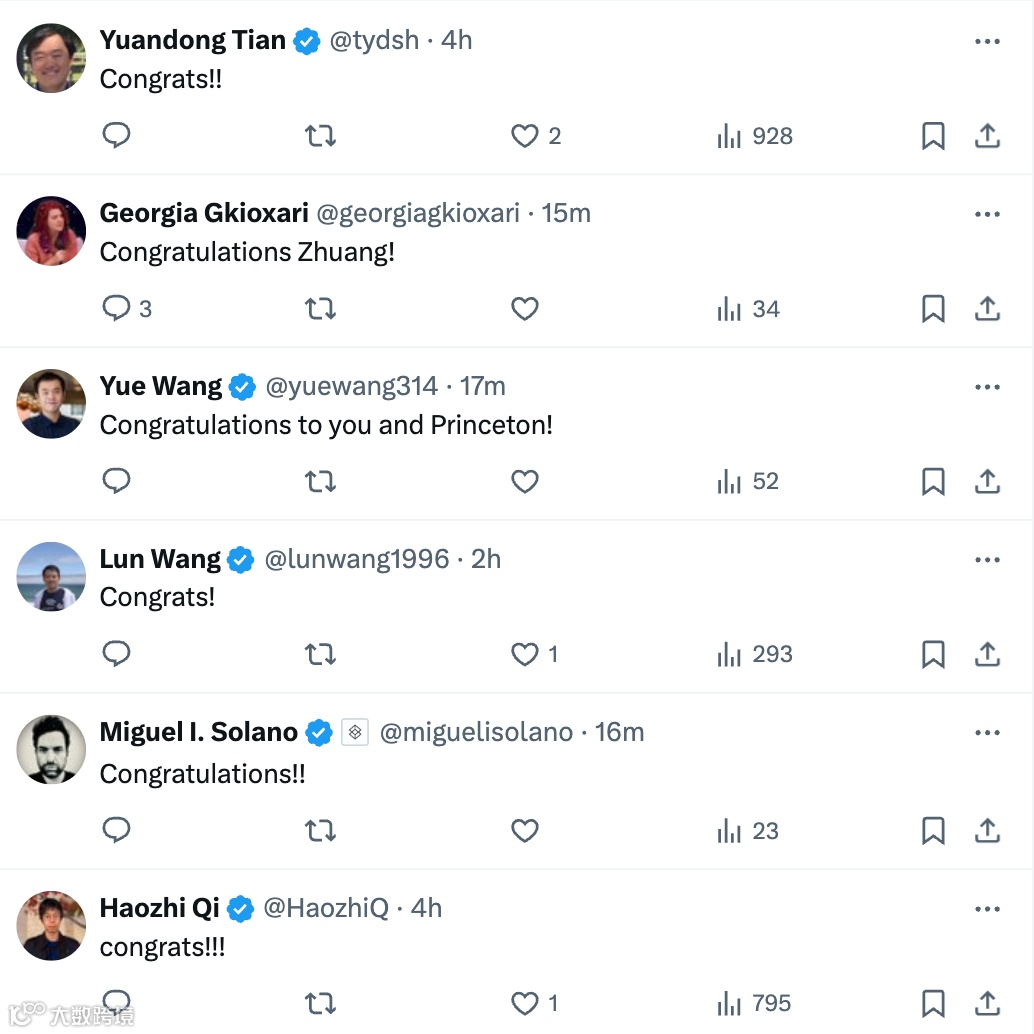
Task: Share Yue Wang's tweet
Action: (x=987, y=482)
